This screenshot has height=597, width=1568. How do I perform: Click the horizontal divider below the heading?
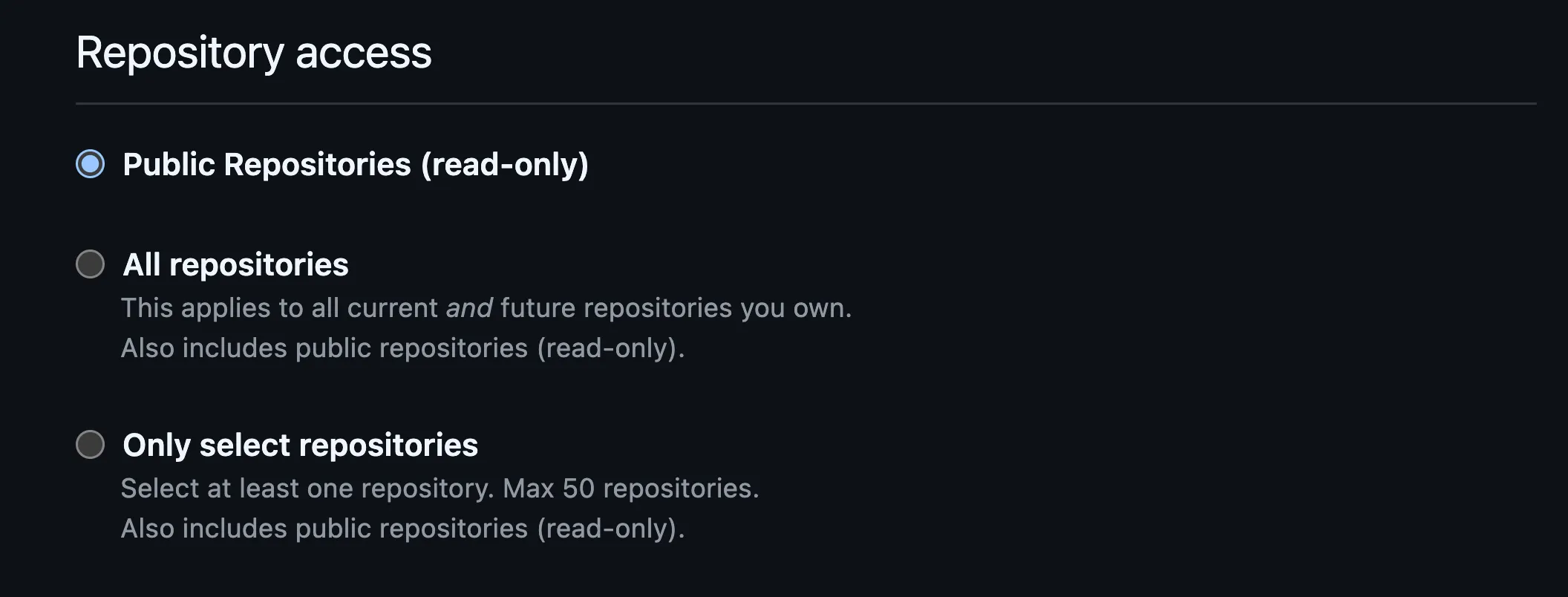coord(806,103)
